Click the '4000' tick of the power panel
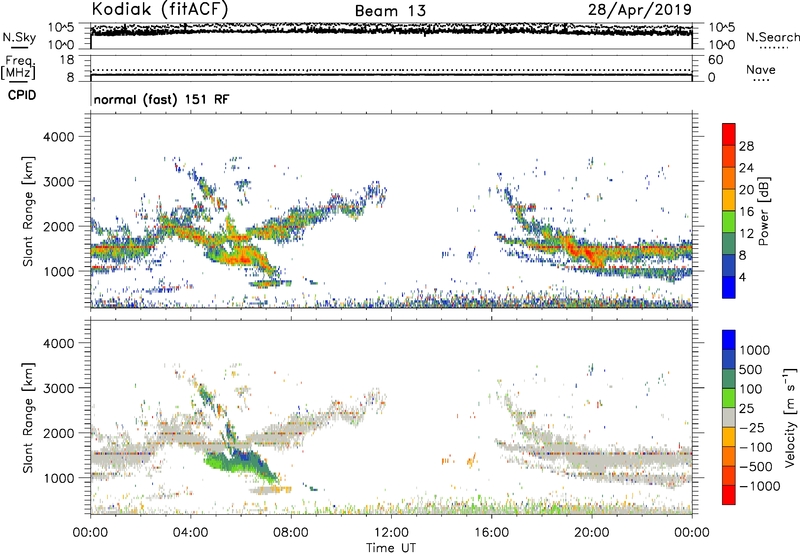 point(58,137)
